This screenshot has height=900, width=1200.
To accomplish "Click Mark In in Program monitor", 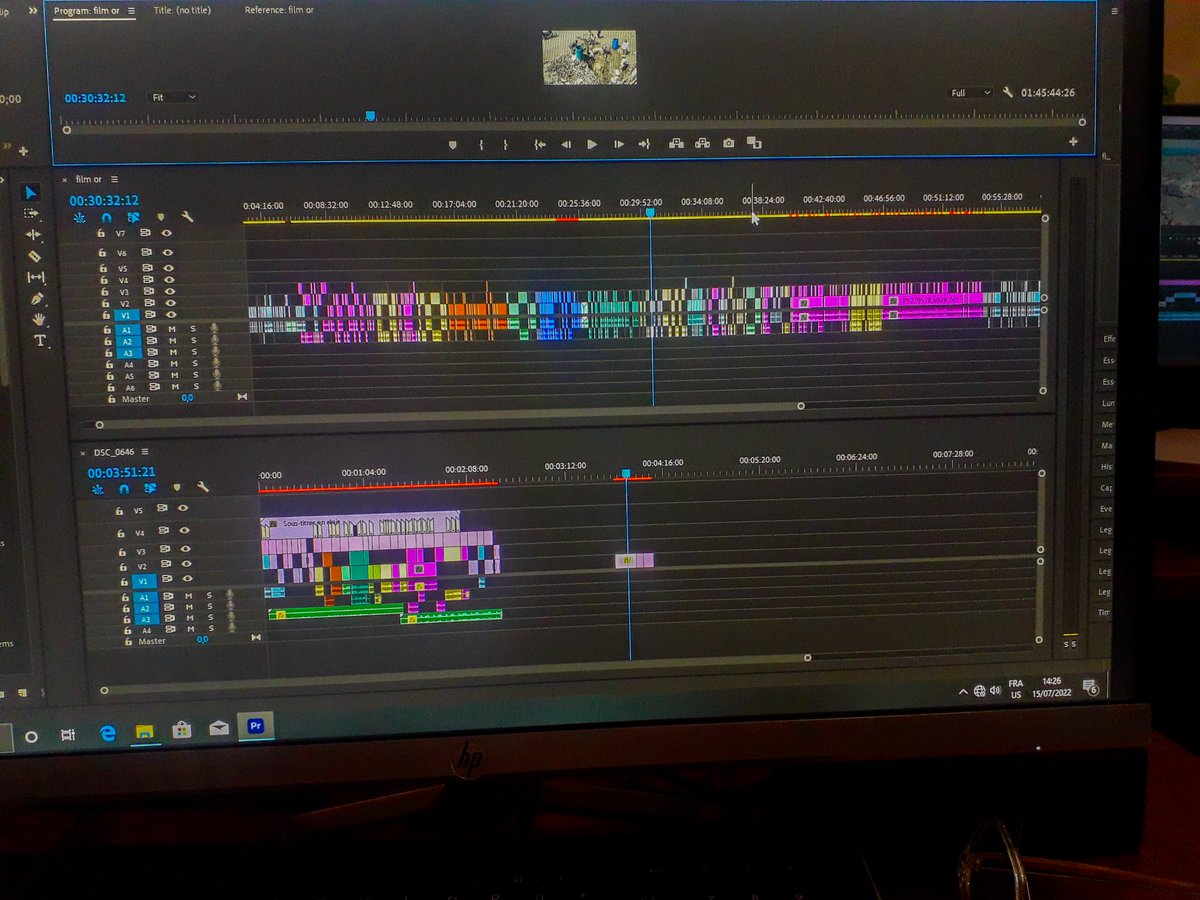I will pyautogui.click(x=481, y=145).
